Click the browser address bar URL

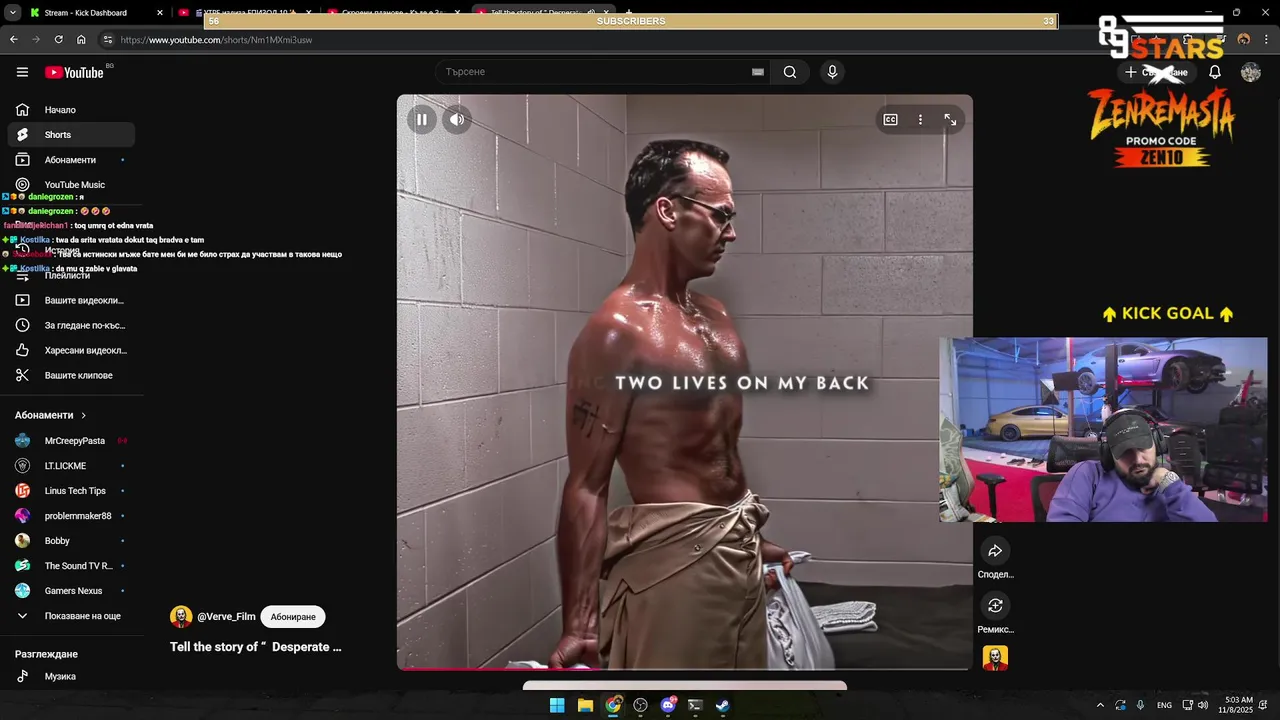click(x=217, y=40)
